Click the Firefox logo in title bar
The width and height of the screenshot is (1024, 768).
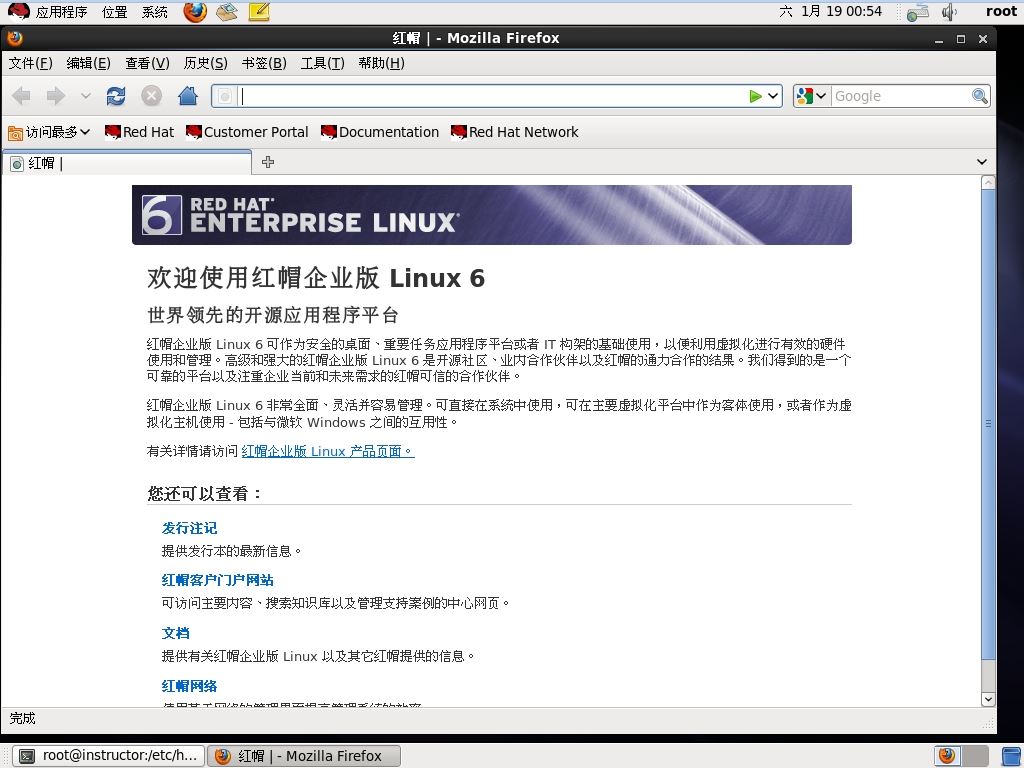point(15,38)
